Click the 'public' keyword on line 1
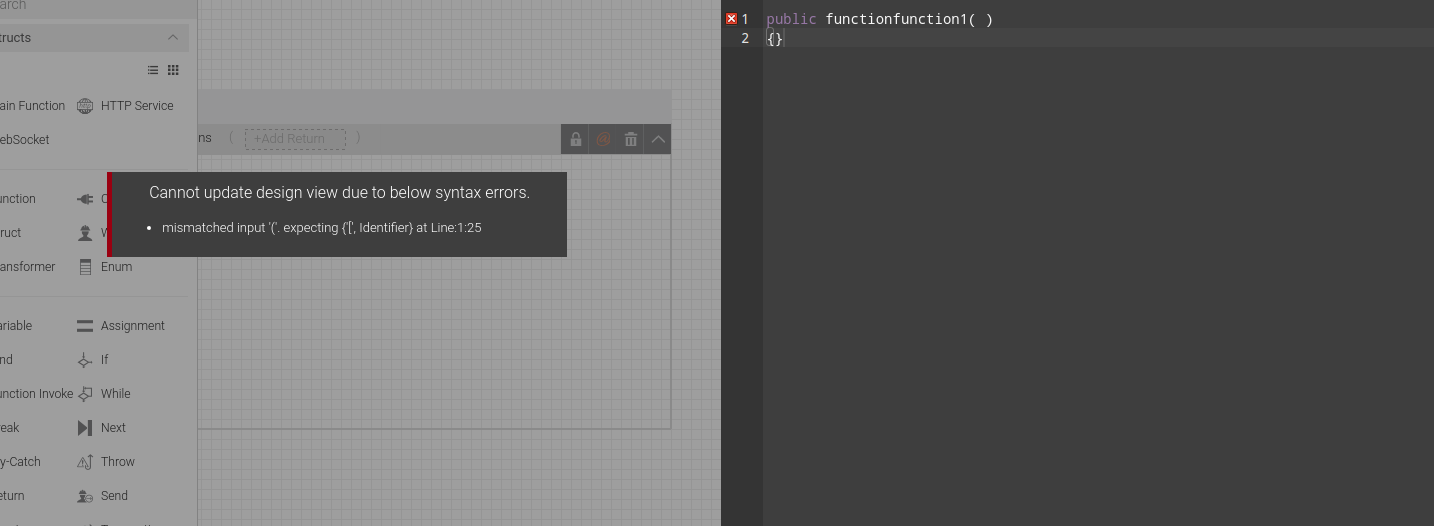 [x=791, y=19]
